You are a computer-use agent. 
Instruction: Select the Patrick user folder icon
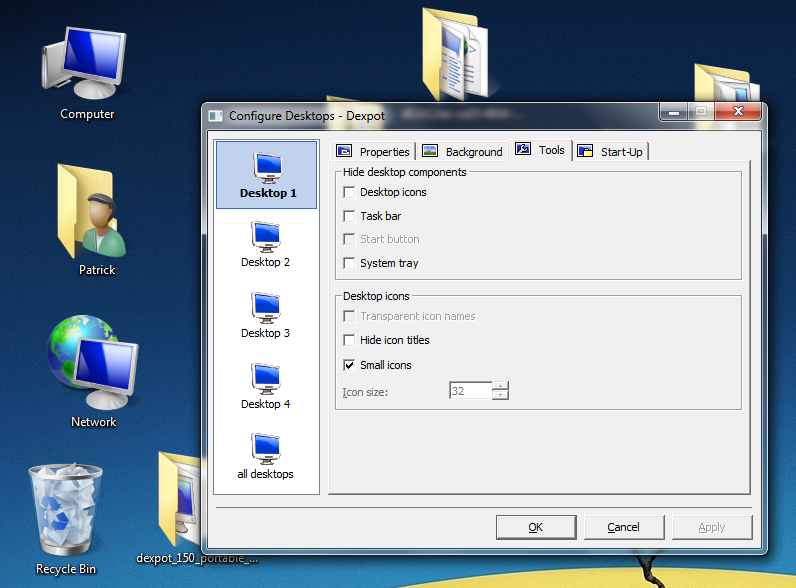click(x=91, y=211)
